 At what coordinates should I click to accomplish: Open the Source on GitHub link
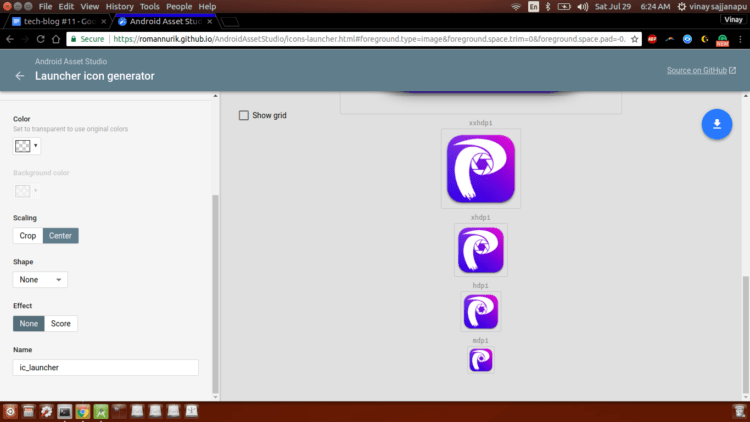click(x=701, y=70)
